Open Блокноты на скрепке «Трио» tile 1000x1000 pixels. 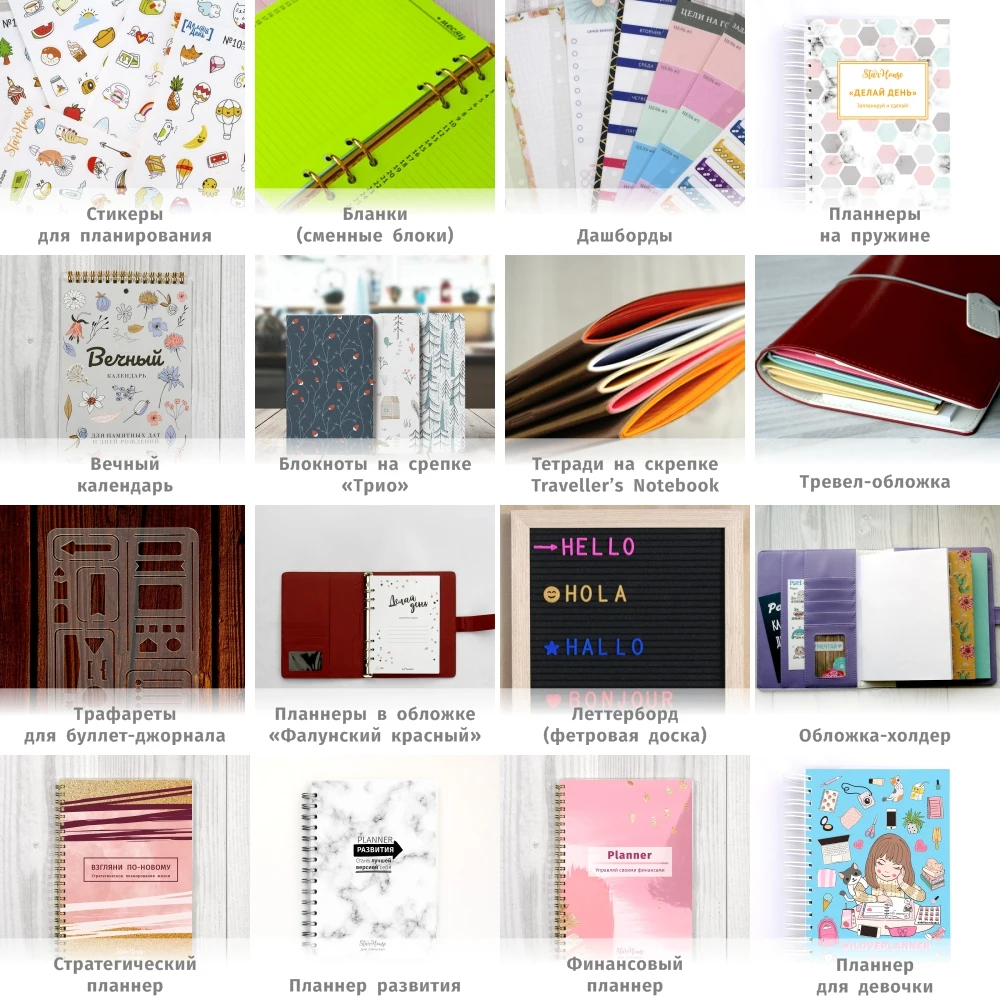375,351
